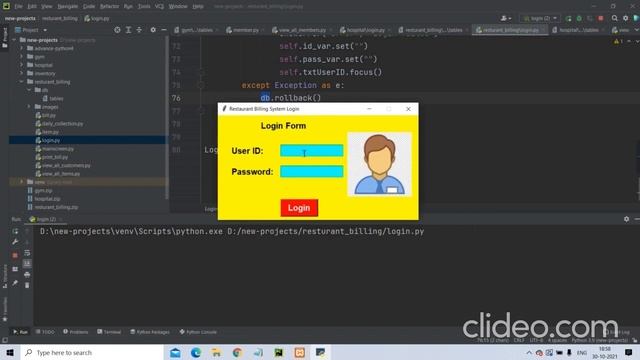The image size is (640, 360).
Task: Focus the User ID input field
Action: [311, 151]
